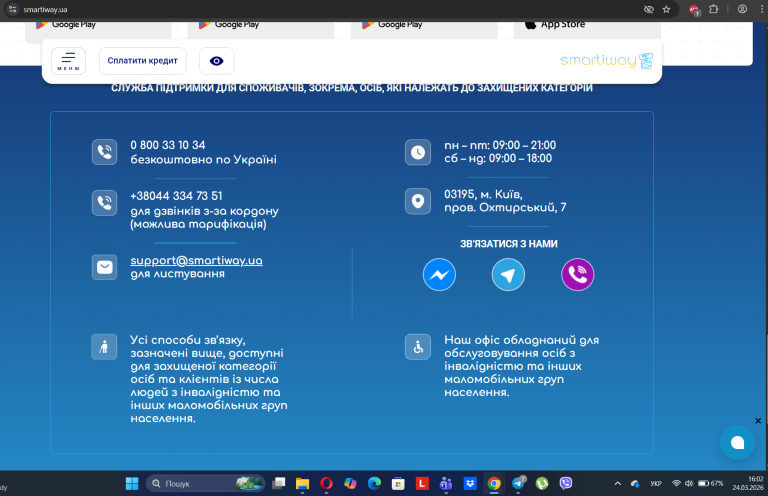
Task: Click the address text 03195, м. Київ
Action: (x=483, y=194)
